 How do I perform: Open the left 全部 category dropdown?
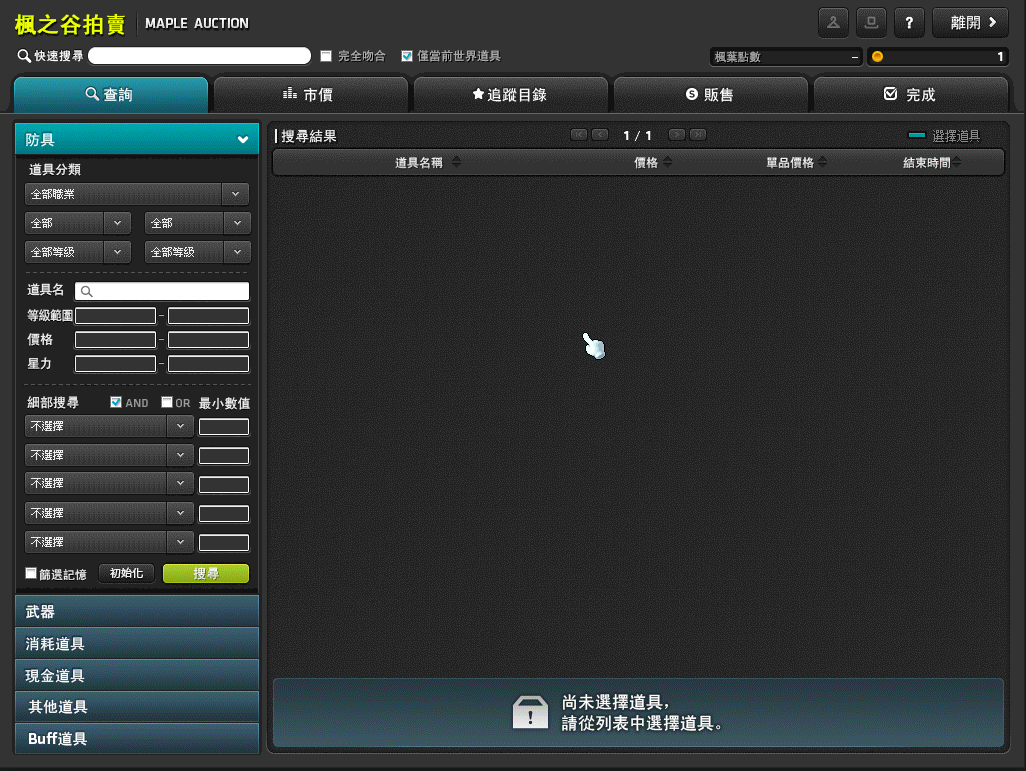point(78,223)
